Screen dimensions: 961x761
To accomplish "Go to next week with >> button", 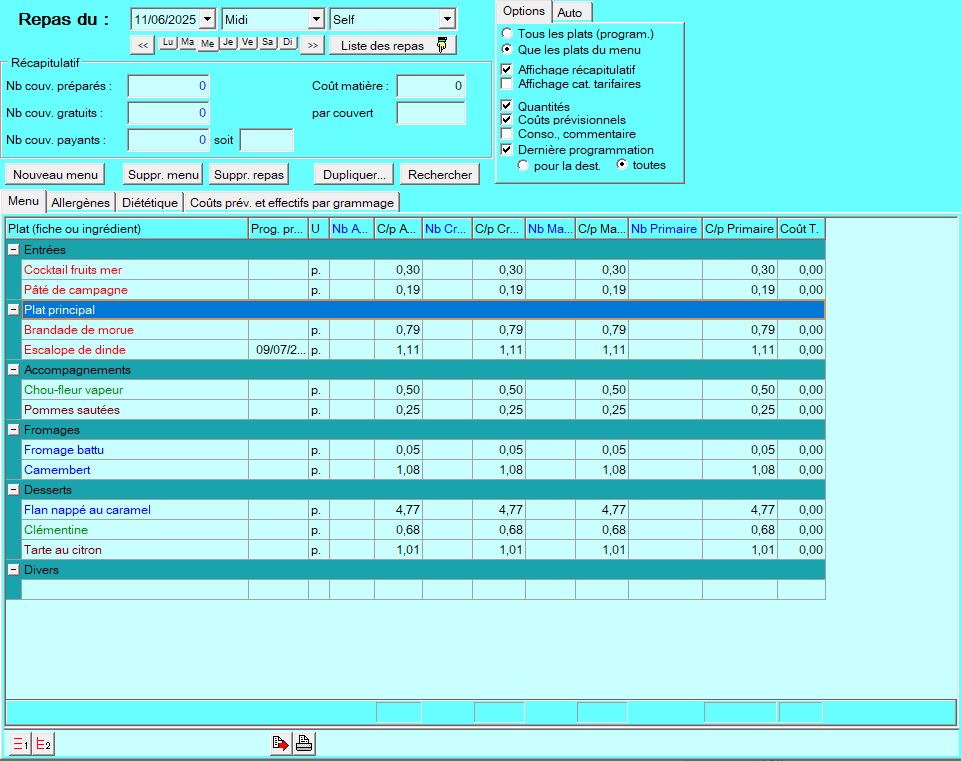I will [313, 44].
